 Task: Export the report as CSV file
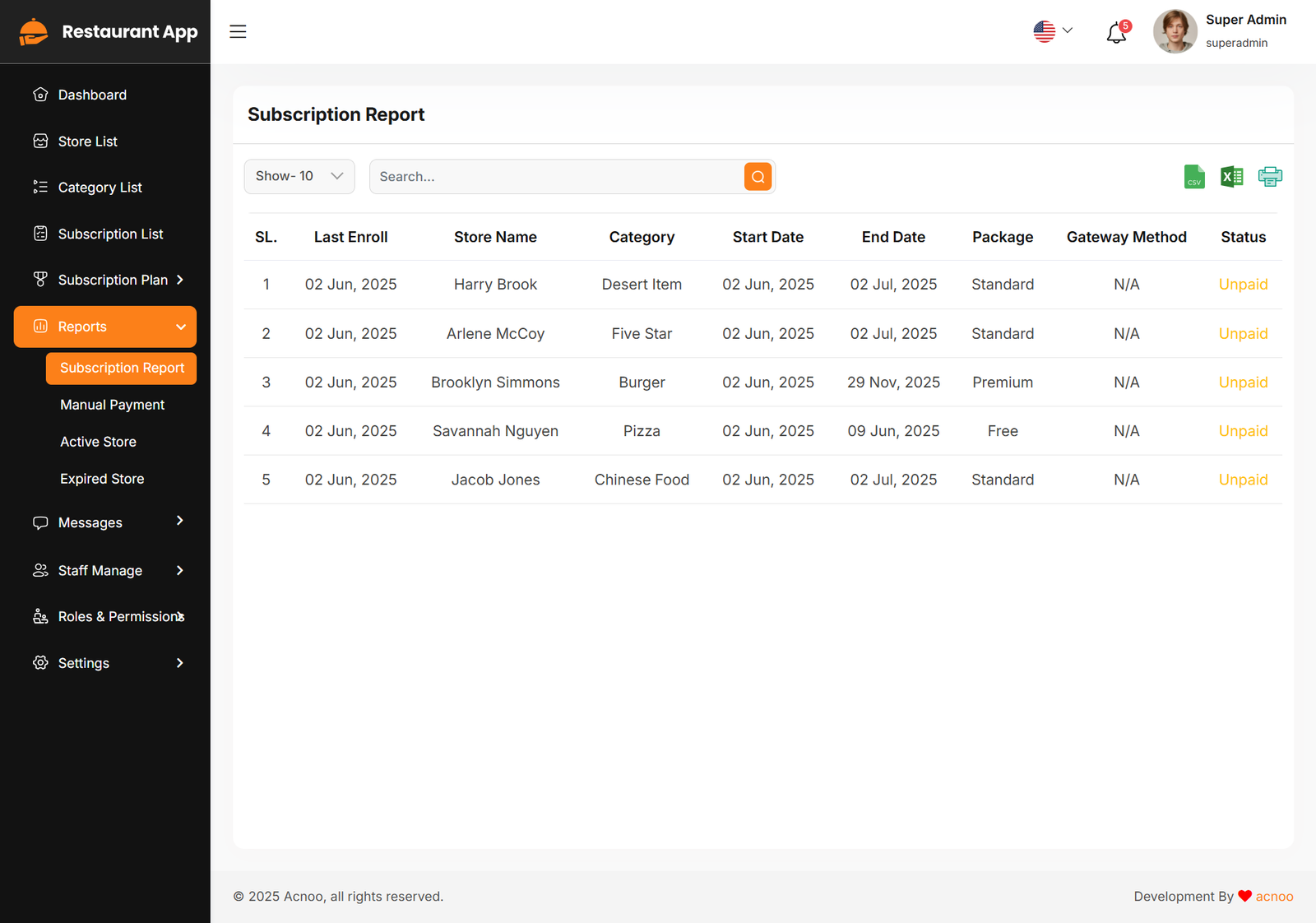point(1193,177)
